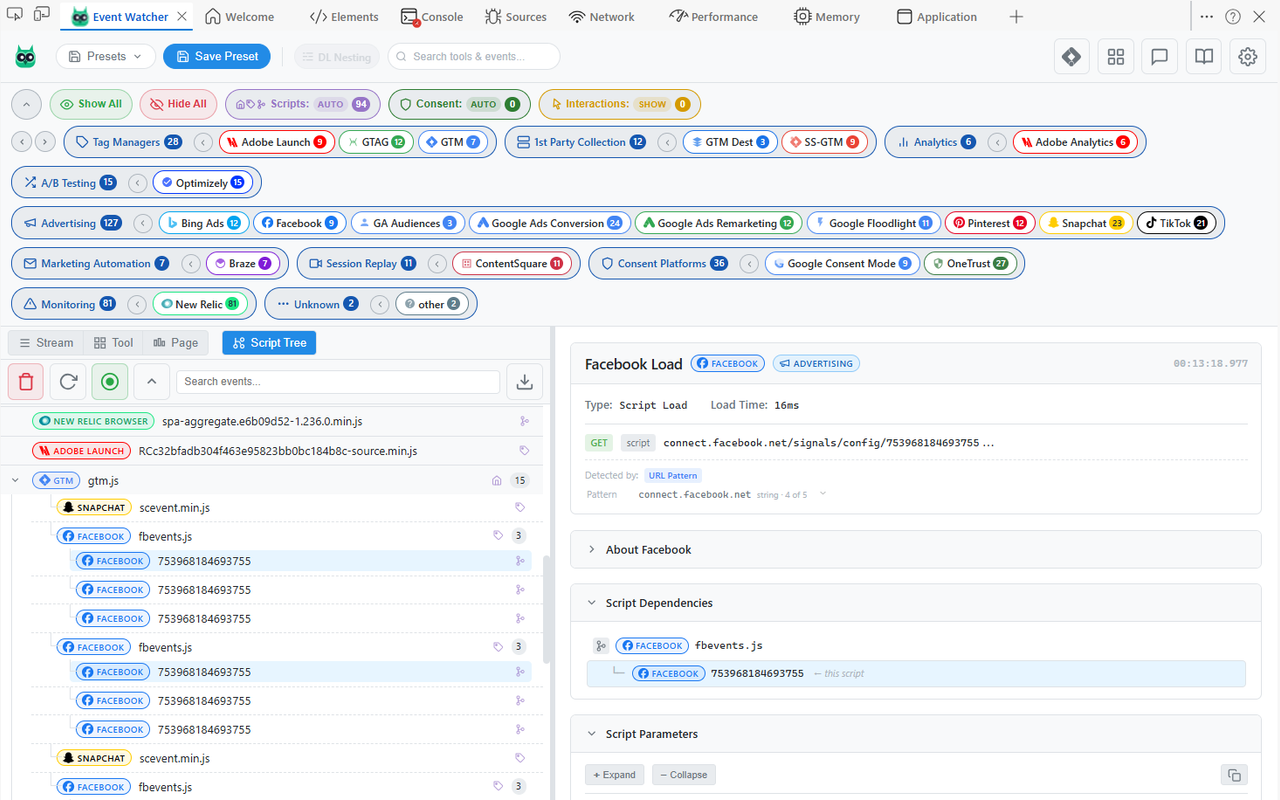Add a new DevTools tab with plus
This screenshot has width=1280, height=800.
pos(1016,16)
